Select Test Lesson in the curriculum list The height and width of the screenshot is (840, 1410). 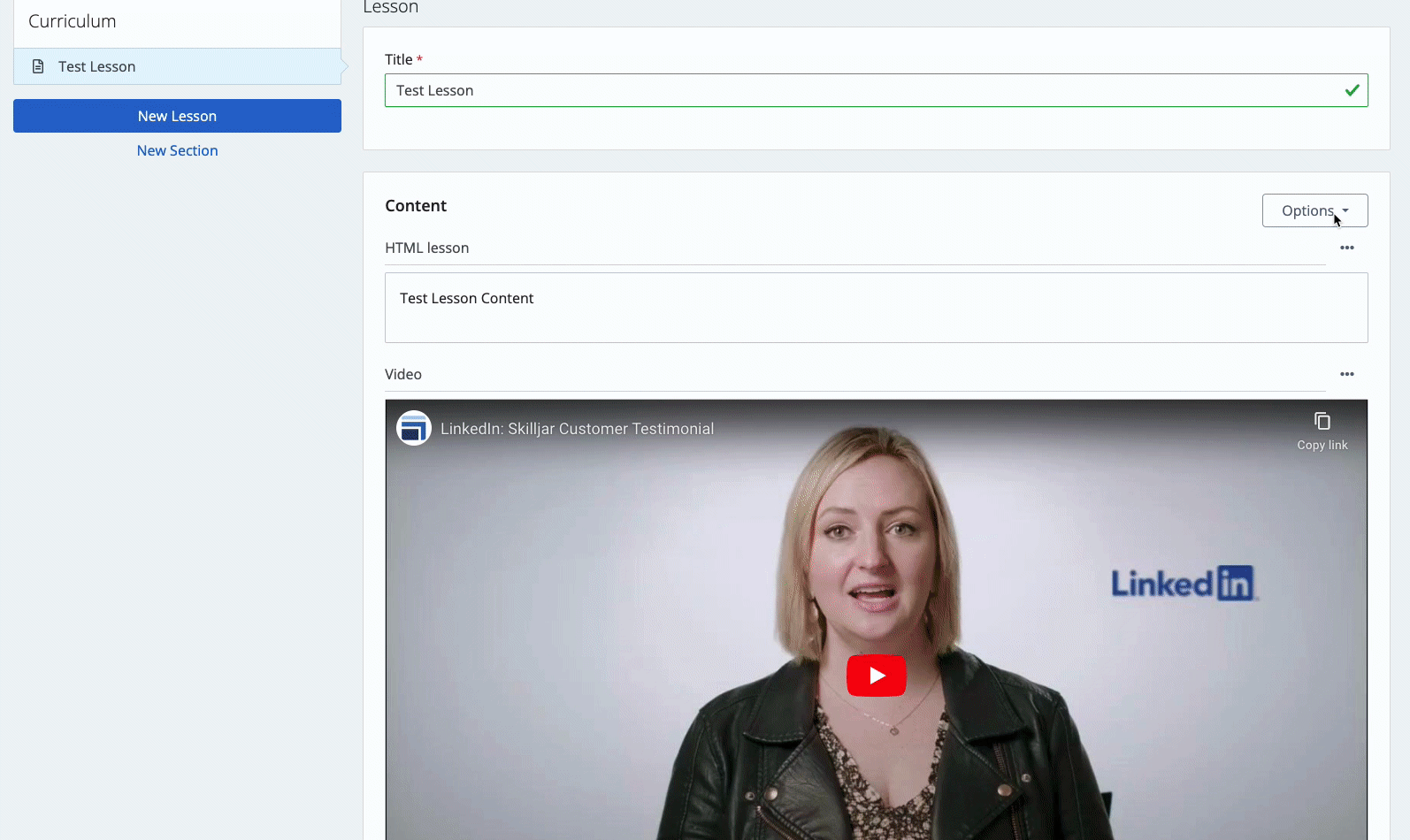177,66
